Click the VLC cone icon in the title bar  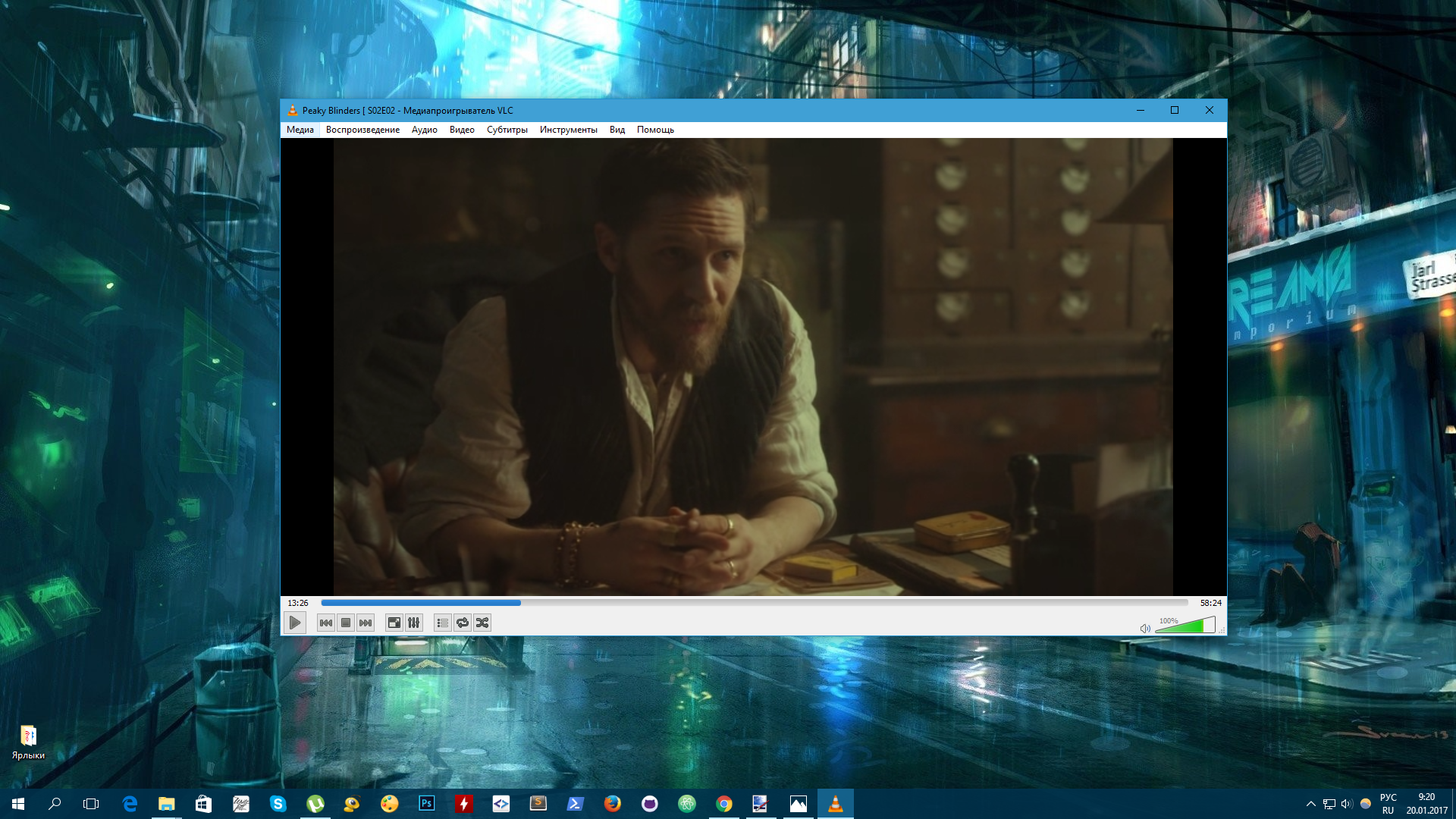pyautogui.click(x=292, y=111)
